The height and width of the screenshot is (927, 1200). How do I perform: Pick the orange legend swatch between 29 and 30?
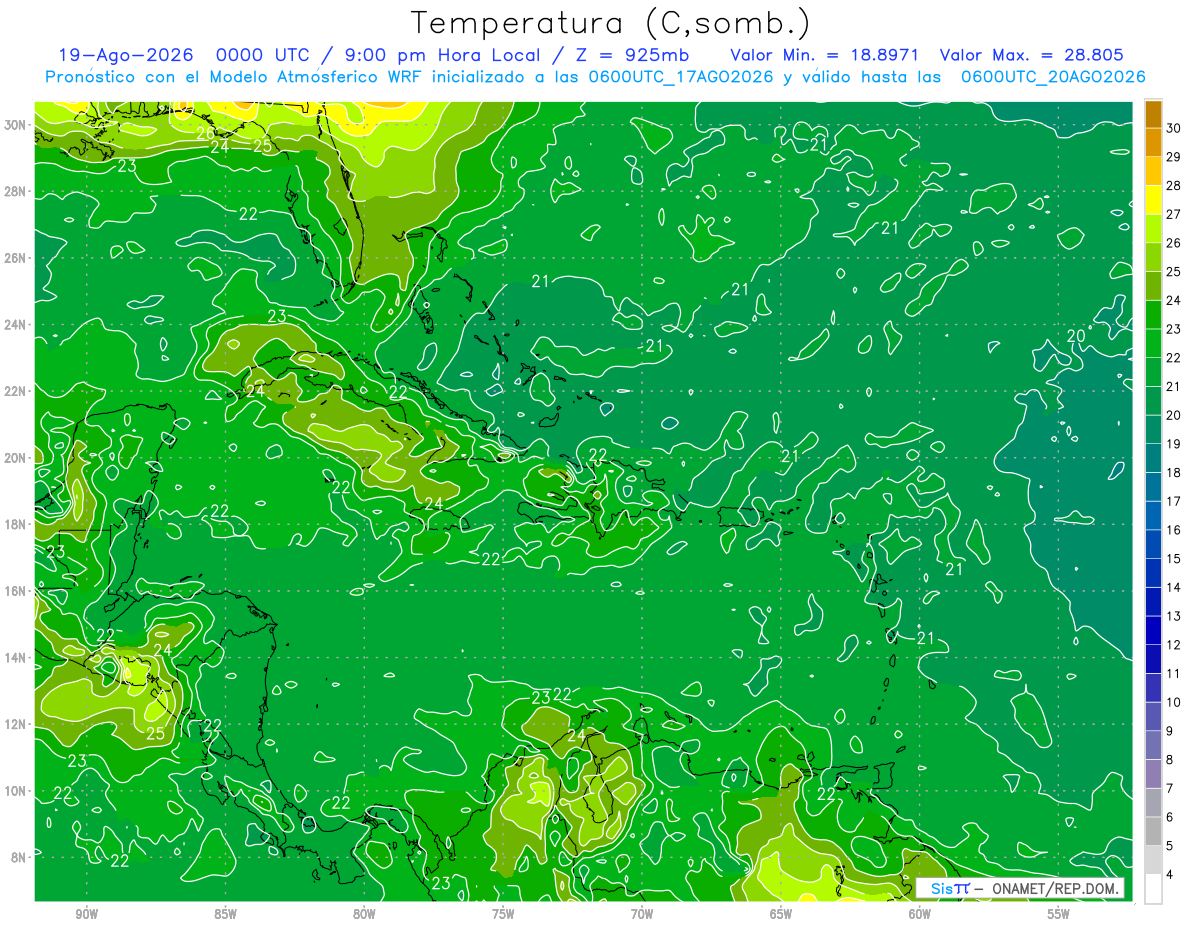1153,143
